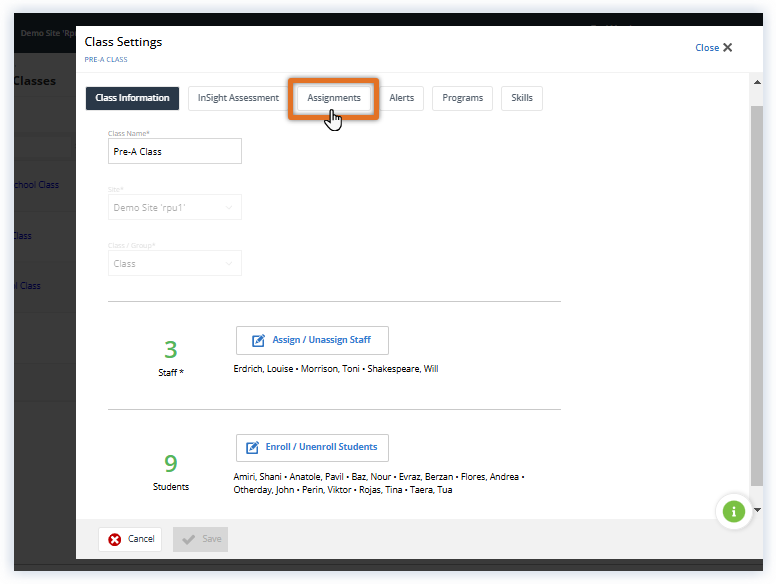Click student name Rojas, Tina

[x=381, y=490]
